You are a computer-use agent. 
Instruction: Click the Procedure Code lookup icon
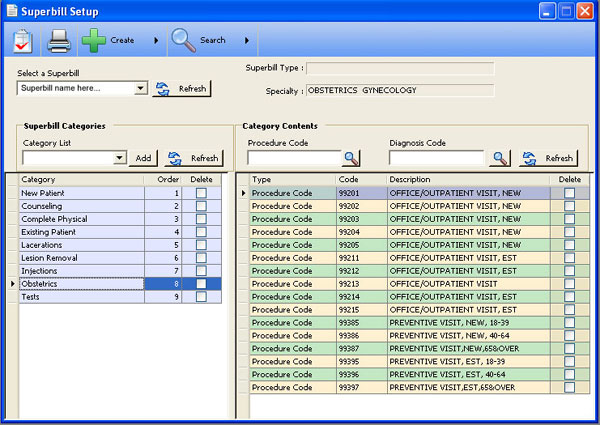351,158
